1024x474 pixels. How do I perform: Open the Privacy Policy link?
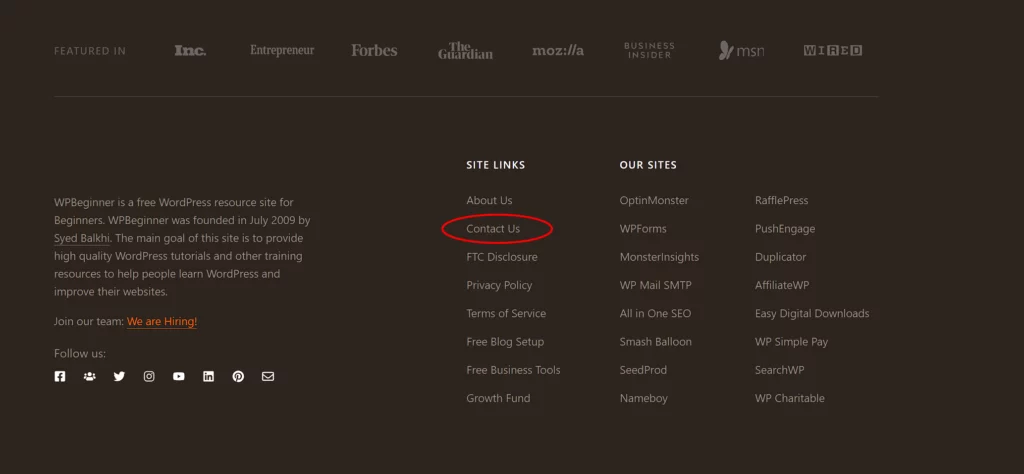[x=499, y=285]
